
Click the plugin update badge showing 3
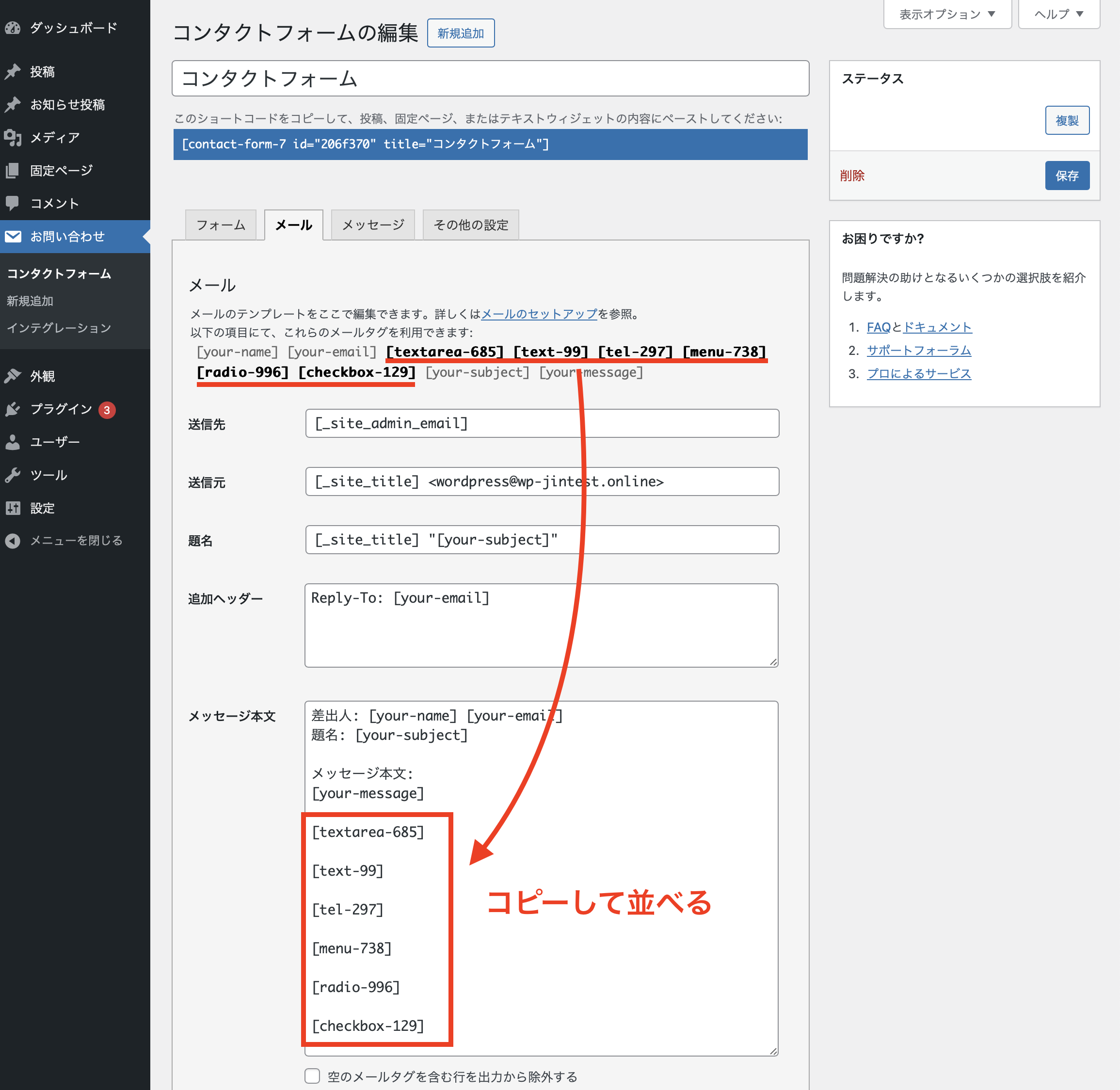click(x=107, y=410)
